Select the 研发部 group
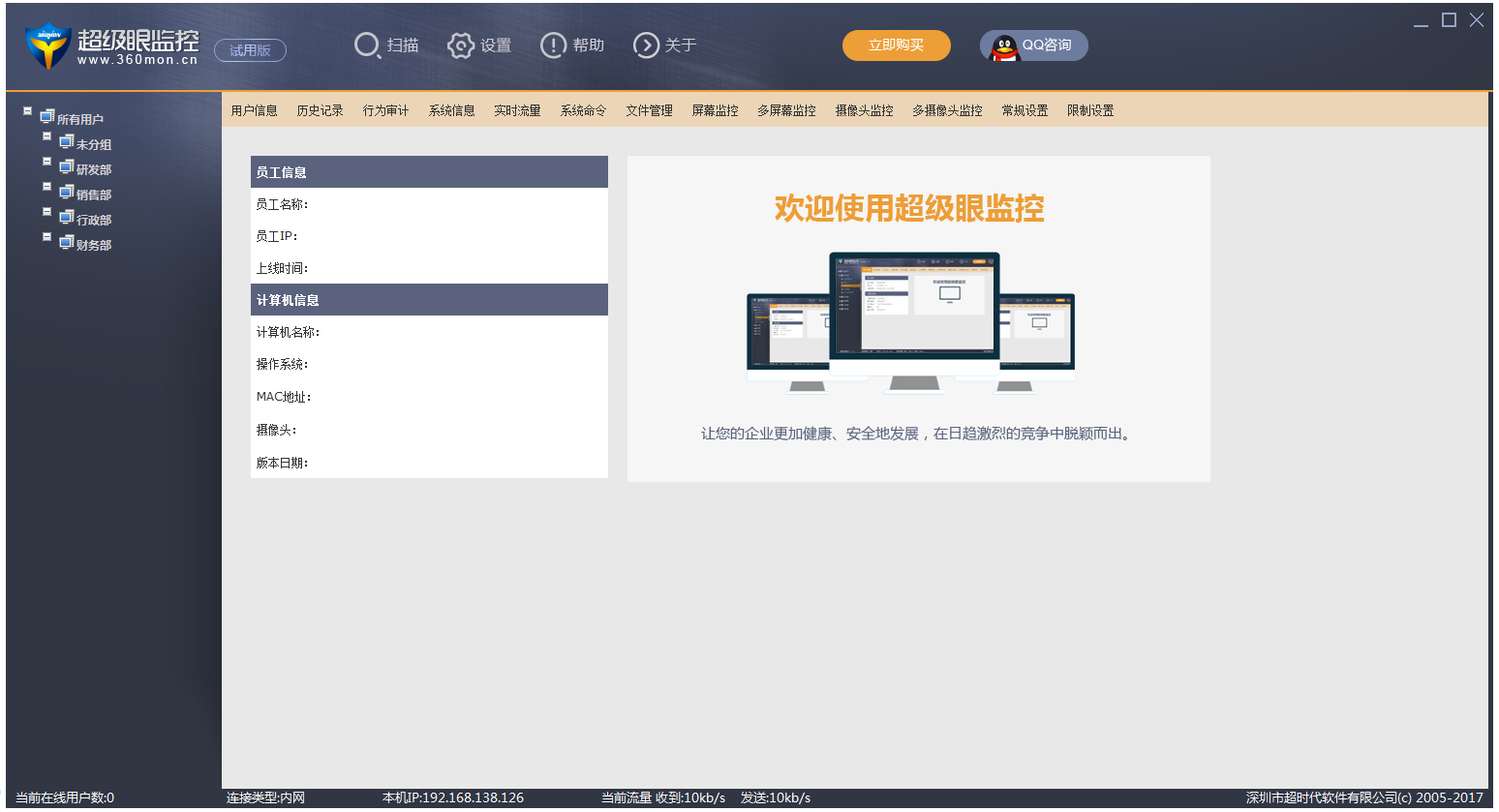 [94, 170]
